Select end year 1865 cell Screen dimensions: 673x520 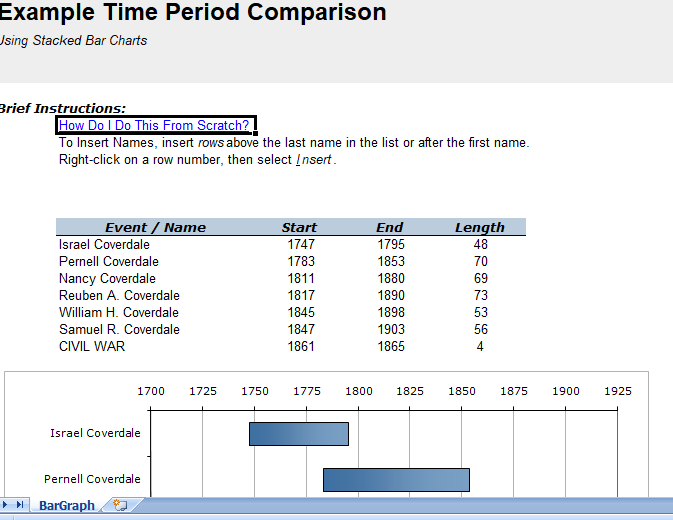click(x=391, y=346)
